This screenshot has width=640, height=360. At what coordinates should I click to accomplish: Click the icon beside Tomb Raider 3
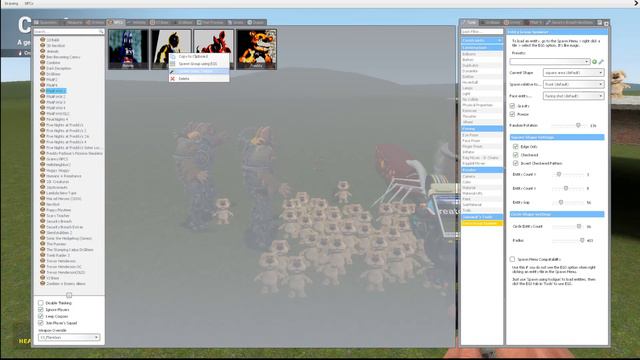pyautogui.click(x=42, y=255)
